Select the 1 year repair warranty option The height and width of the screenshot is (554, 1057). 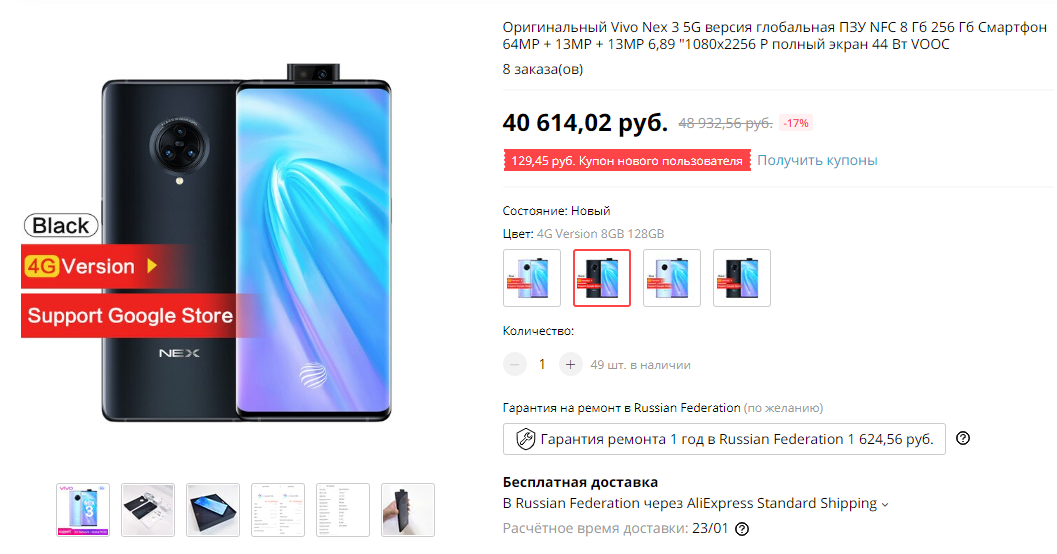pos(724,439)
